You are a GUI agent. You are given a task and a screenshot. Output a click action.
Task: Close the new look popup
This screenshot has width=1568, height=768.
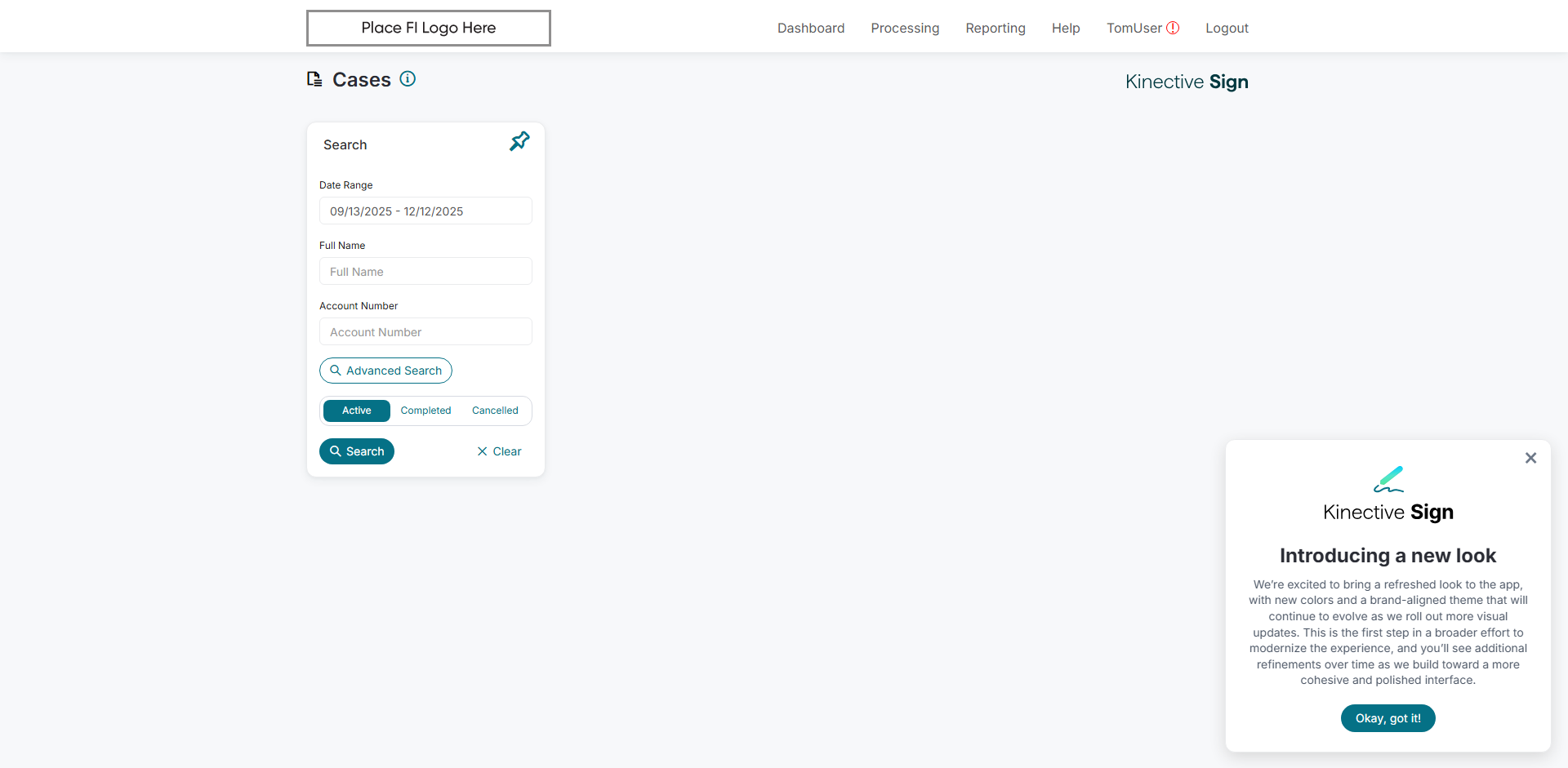tap(1530, 458)
